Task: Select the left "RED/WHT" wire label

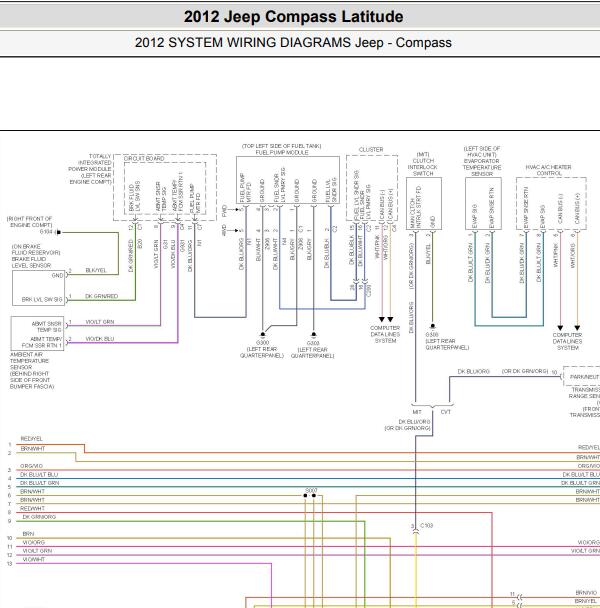Action: (33, 508)
